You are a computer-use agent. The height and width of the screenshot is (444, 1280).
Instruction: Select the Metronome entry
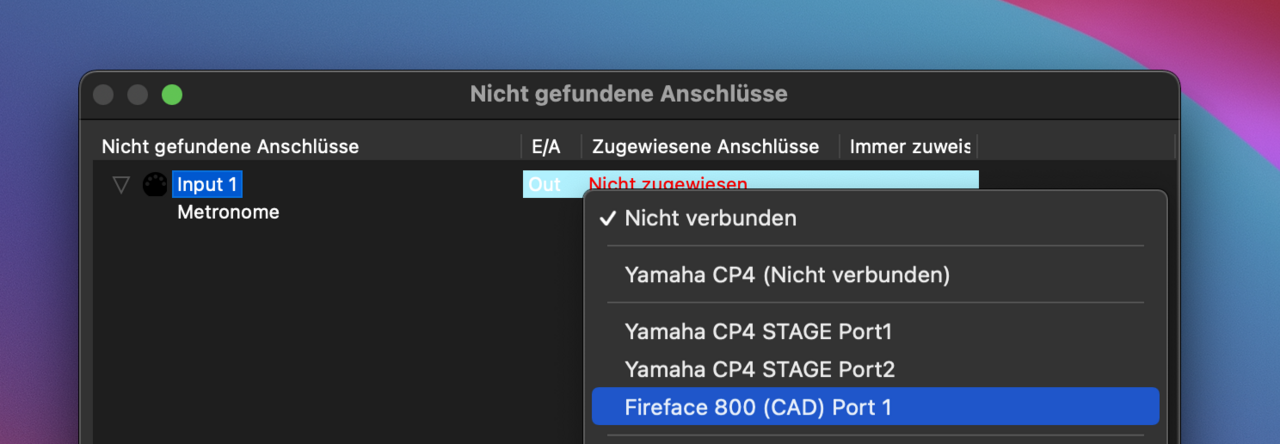228,212
